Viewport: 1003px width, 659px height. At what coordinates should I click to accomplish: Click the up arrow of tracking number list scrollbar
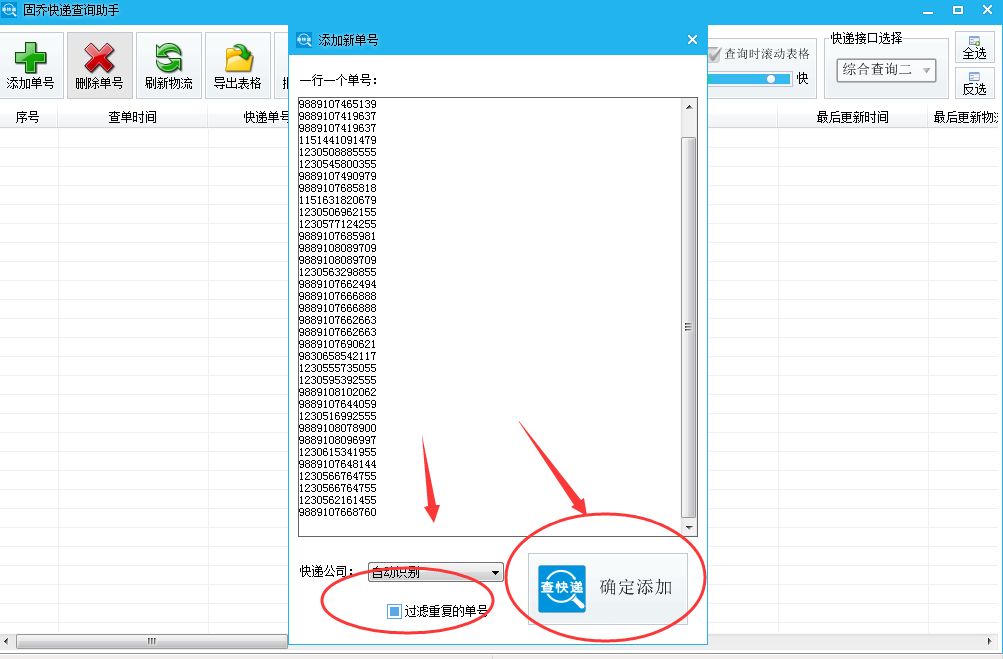coord(689,107)
